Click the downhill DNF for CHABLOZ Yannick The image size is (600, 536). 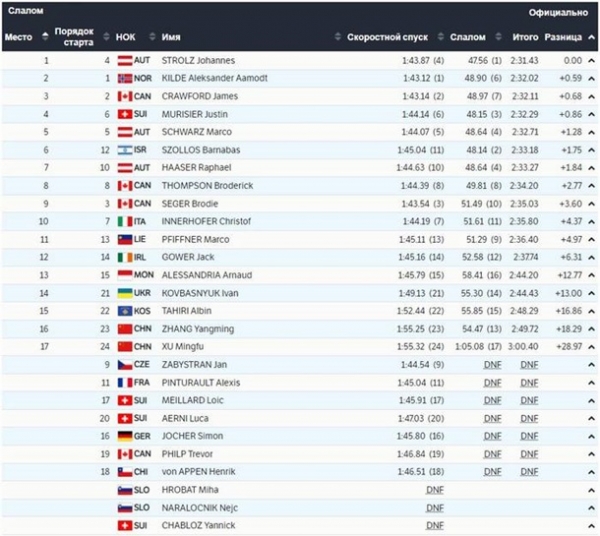[435, 526]
